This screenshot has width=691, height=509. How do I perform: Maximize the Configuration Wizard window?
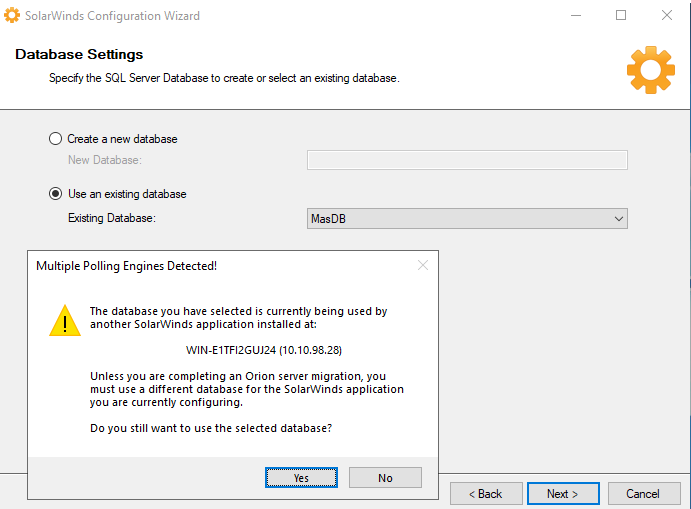click(x=621, y=15)
